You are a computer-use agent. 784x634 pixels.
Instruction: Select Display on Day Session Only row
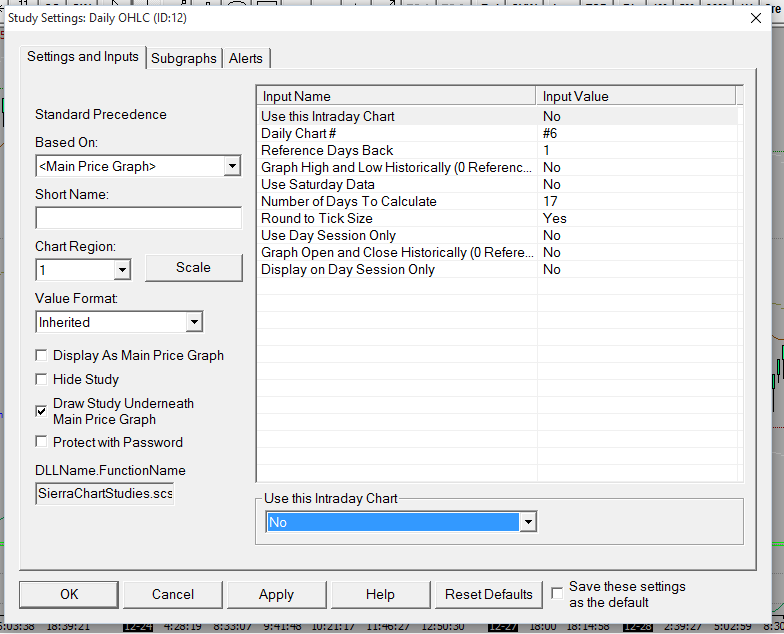point(498,270)
